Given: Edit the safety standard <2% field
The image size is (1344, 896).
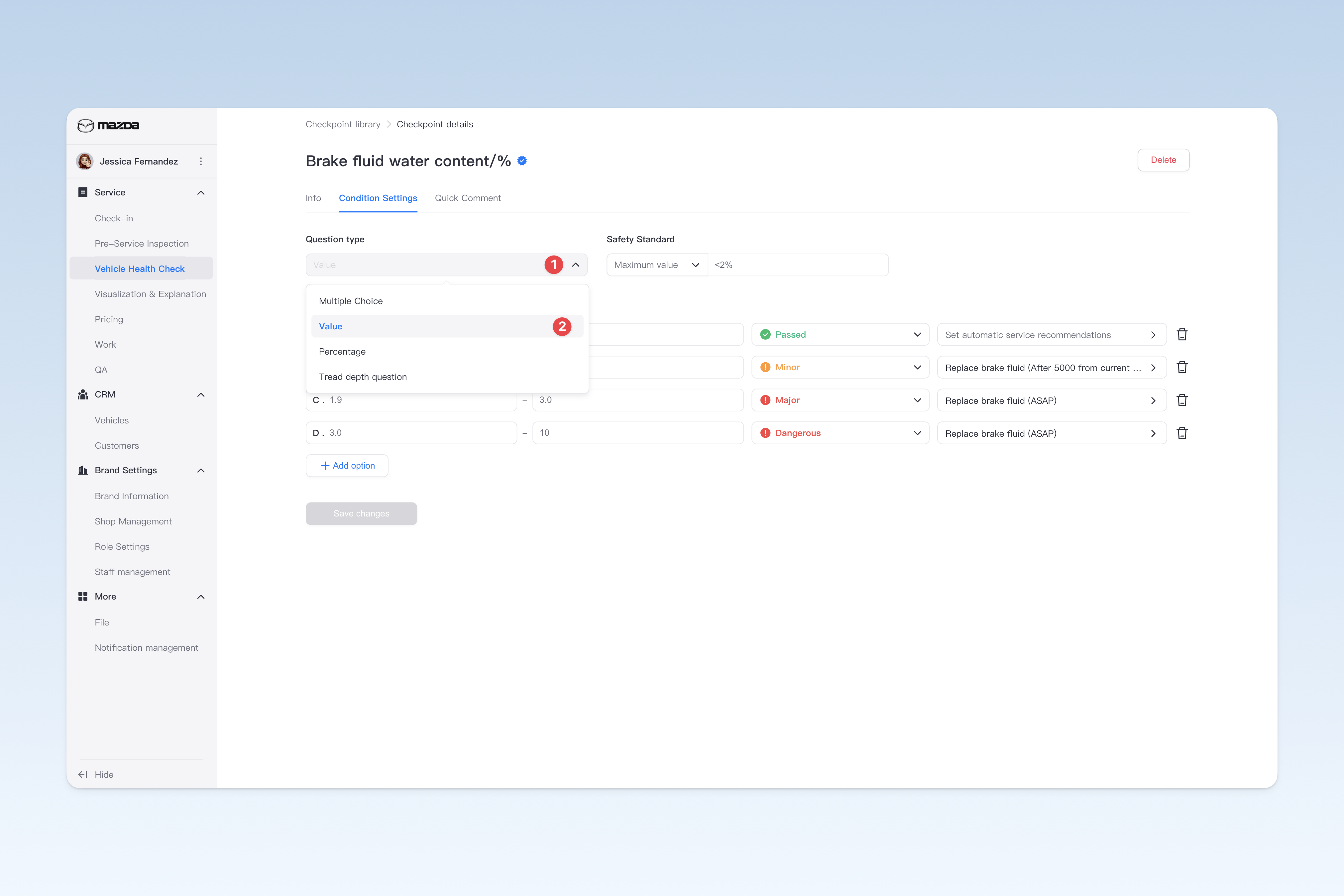Looking at the screenshot, I should (x=798, y=265).
